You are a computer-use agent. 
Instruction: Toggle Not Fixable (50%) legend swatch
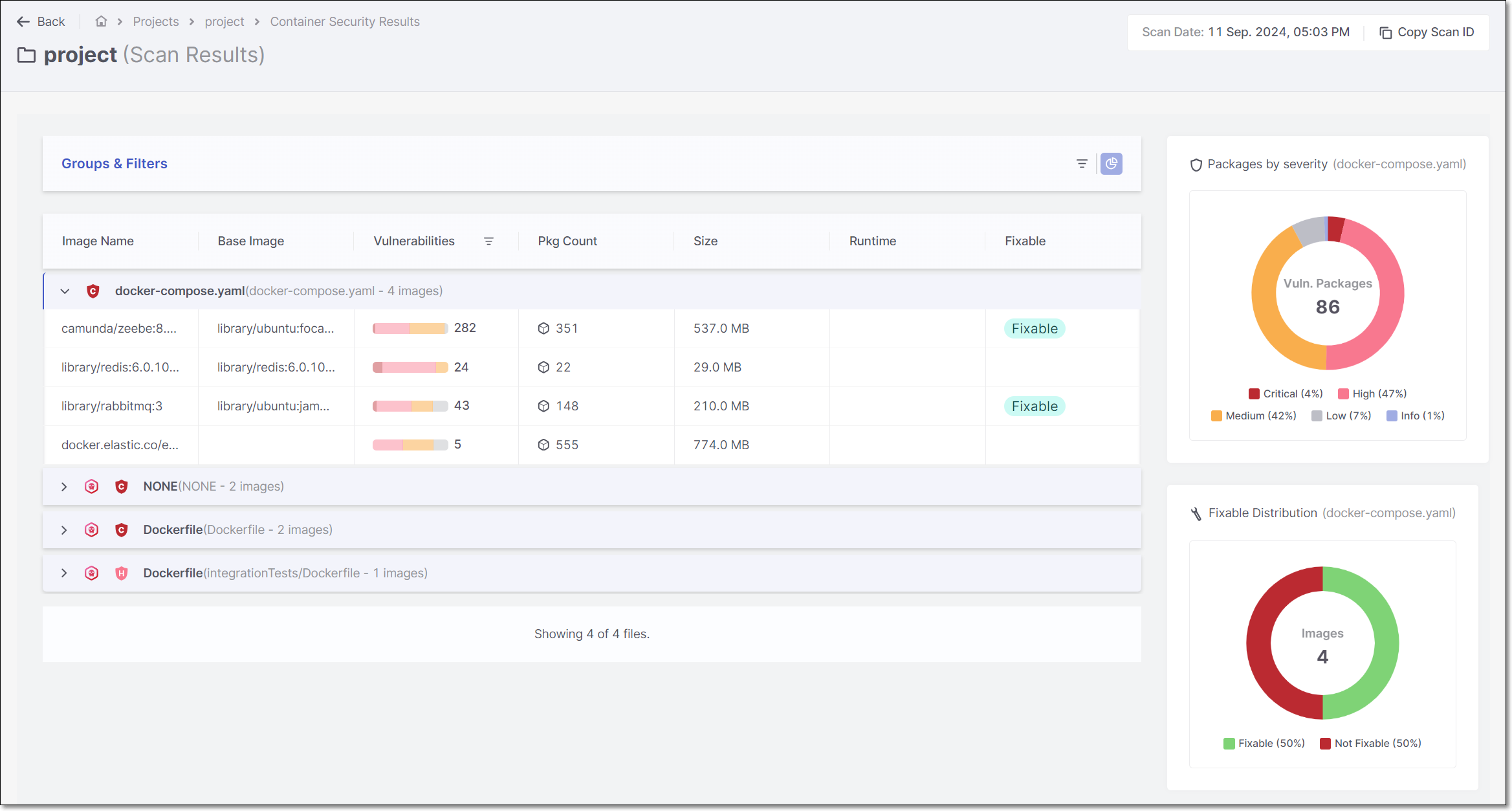click(1325, 744)
